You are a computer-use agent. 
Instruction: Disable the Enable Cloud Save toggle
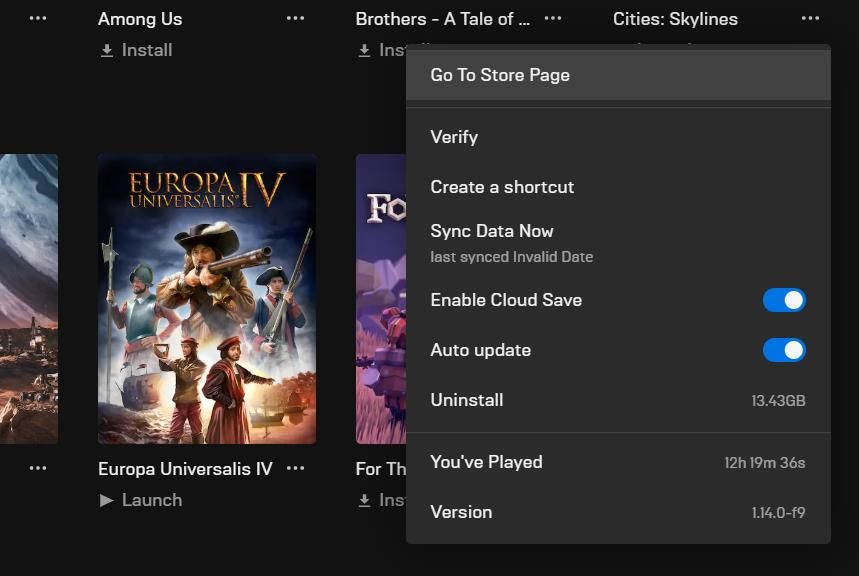[784, 299]
